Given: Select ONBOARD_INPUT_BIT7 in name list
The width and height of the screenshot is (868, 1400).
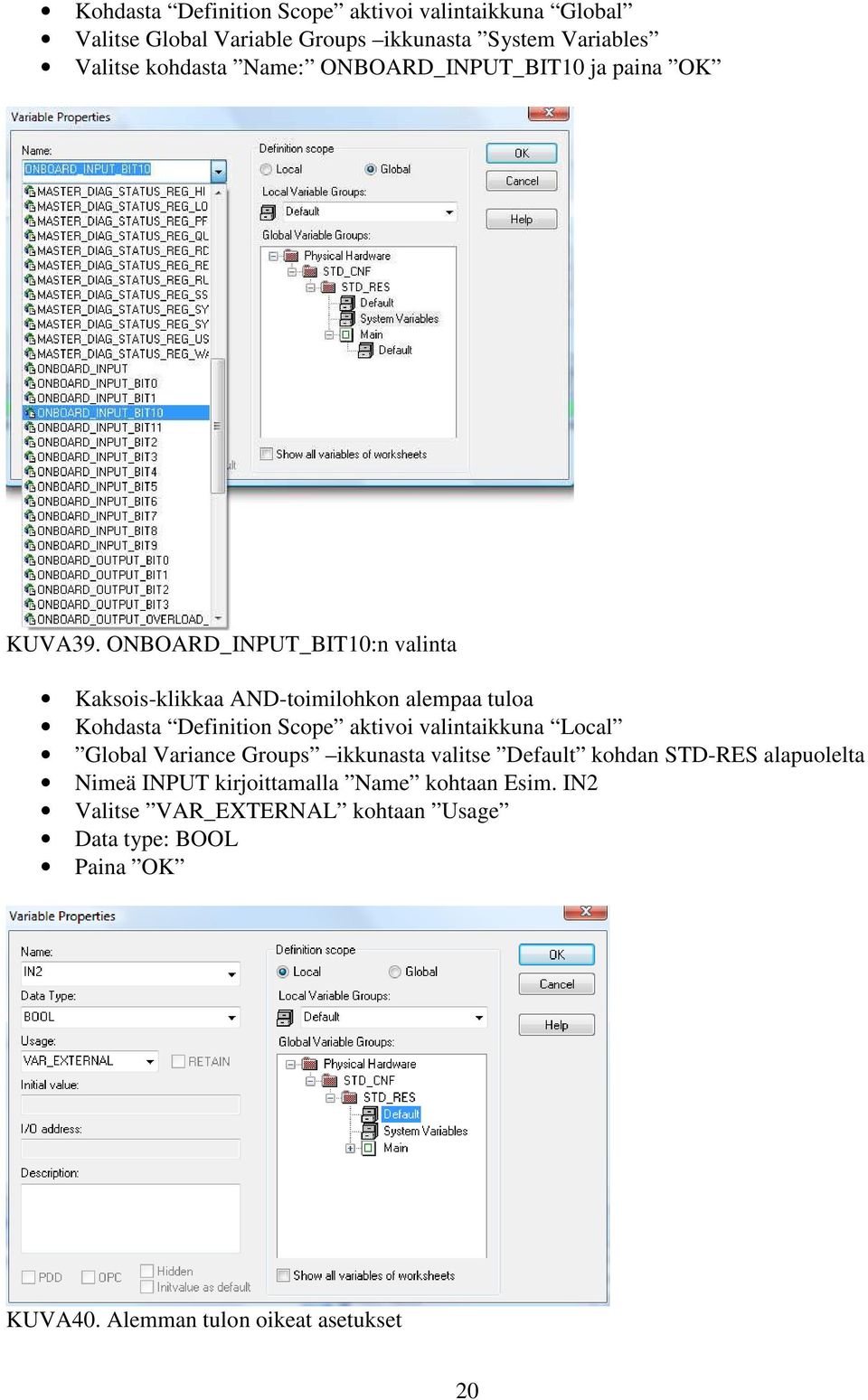Looking at the screenshot, I should pyautogui.click(x=116, y=516).
